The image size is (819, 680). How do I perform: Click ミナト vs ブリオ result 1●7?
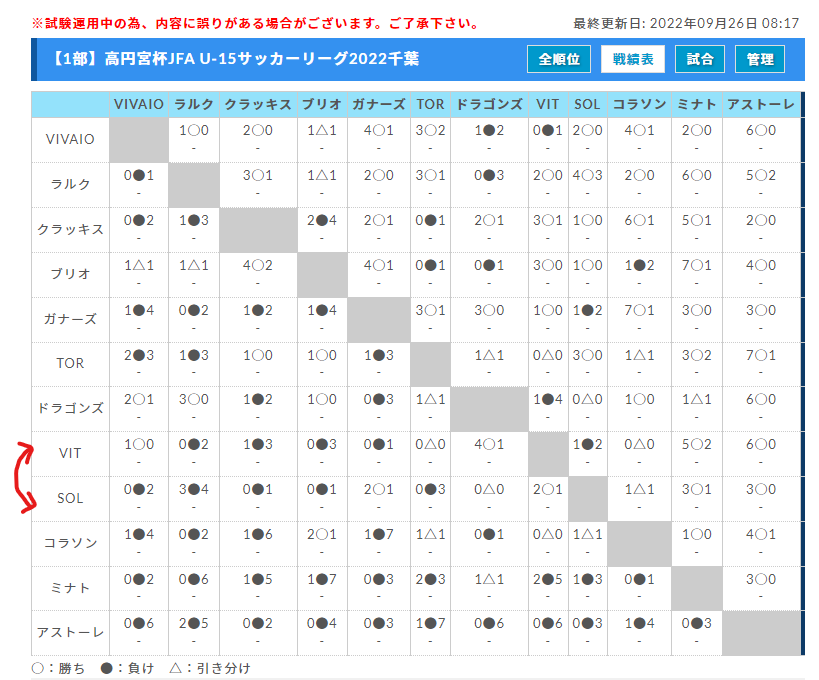pyautogui.click(x=322, y=579)
